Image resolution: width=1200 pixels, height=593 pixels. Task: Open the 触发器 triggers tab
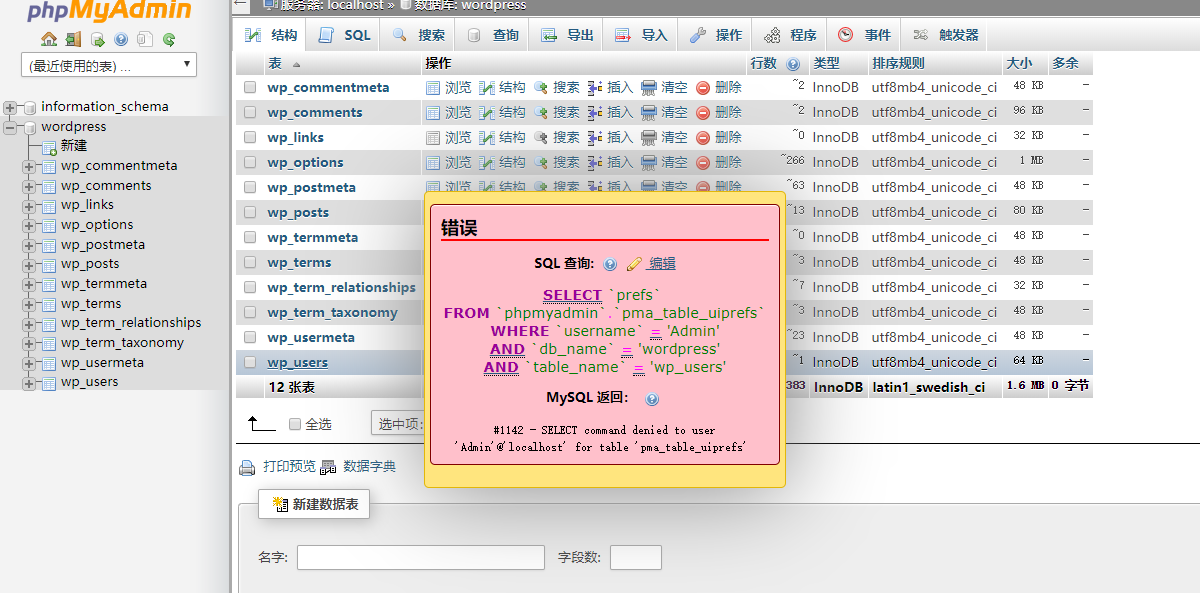[945, 35]
